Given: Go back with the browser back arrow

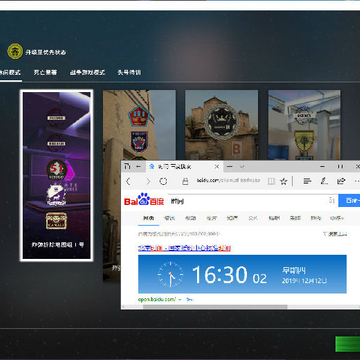Looking at the screenshot, I should pos(128,181).
